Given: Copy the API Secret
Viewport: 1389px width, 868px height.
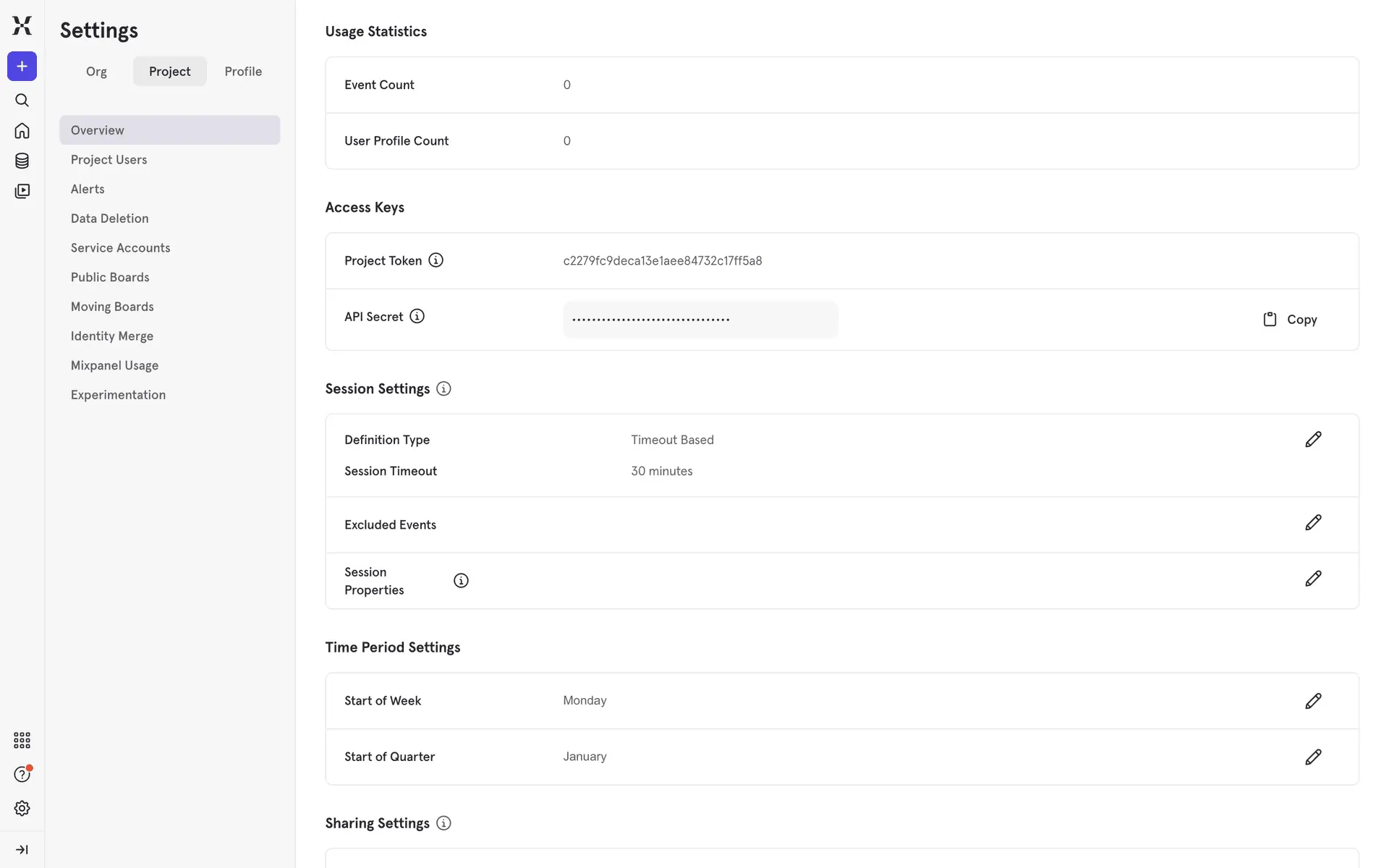Looking at the screenshot, I should tap(1290, 320).
